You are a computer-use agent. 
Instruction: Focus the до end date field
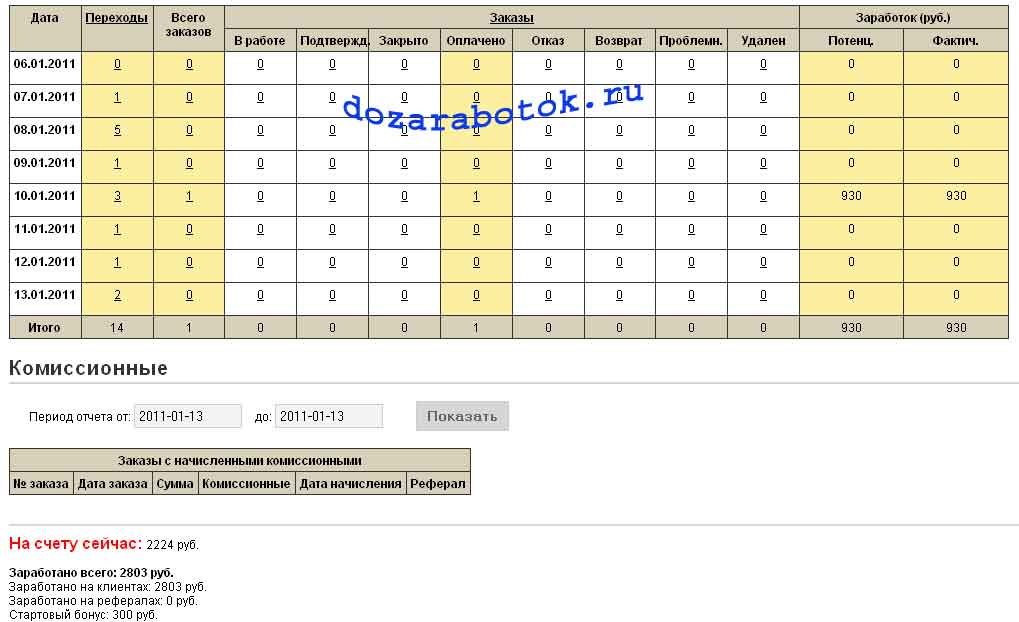tap(328, 416)
